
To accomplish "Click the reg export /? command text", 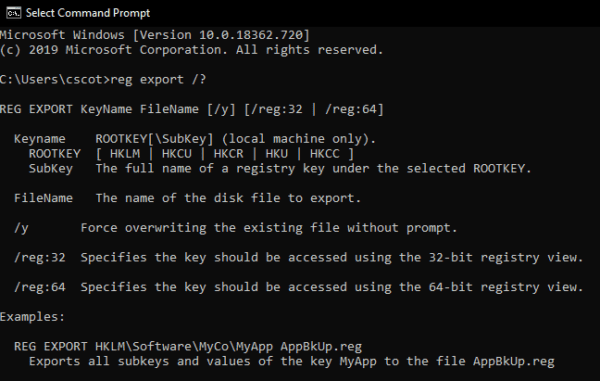I will point(158,80).
